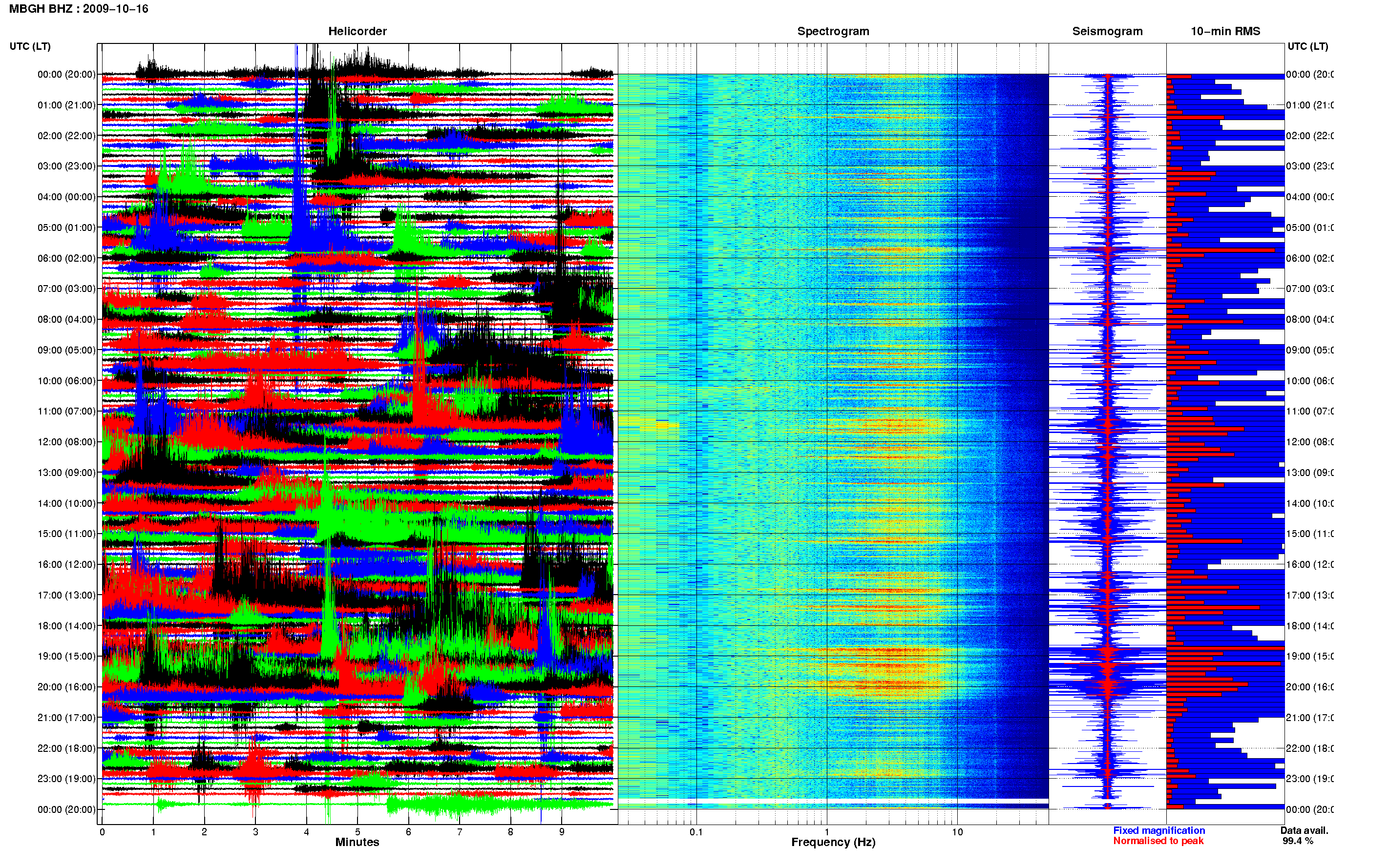Click the Minutes axis tick label "6"

point(409,832)
